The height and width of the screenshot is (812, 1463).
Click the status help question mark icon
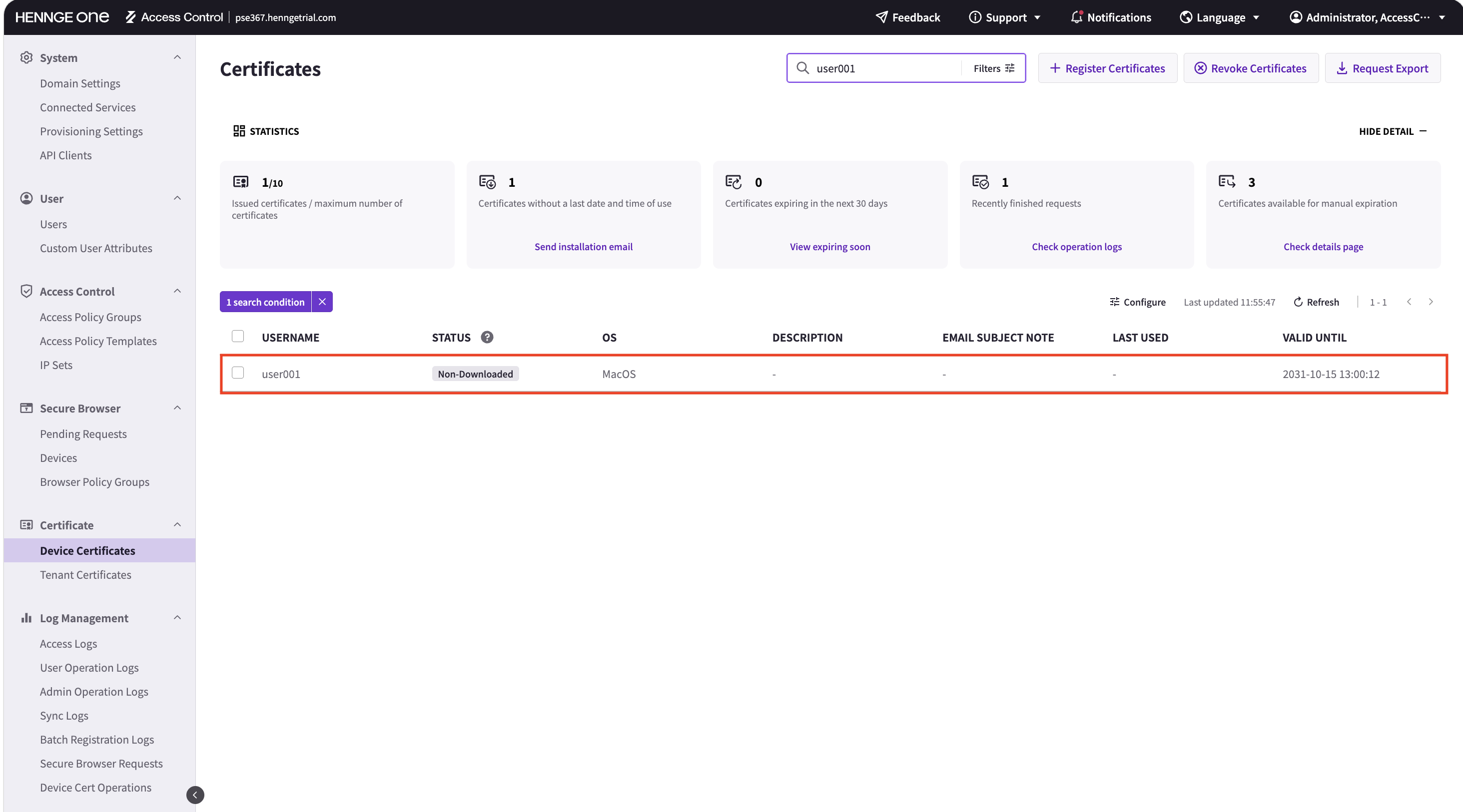tap(487, 337)
